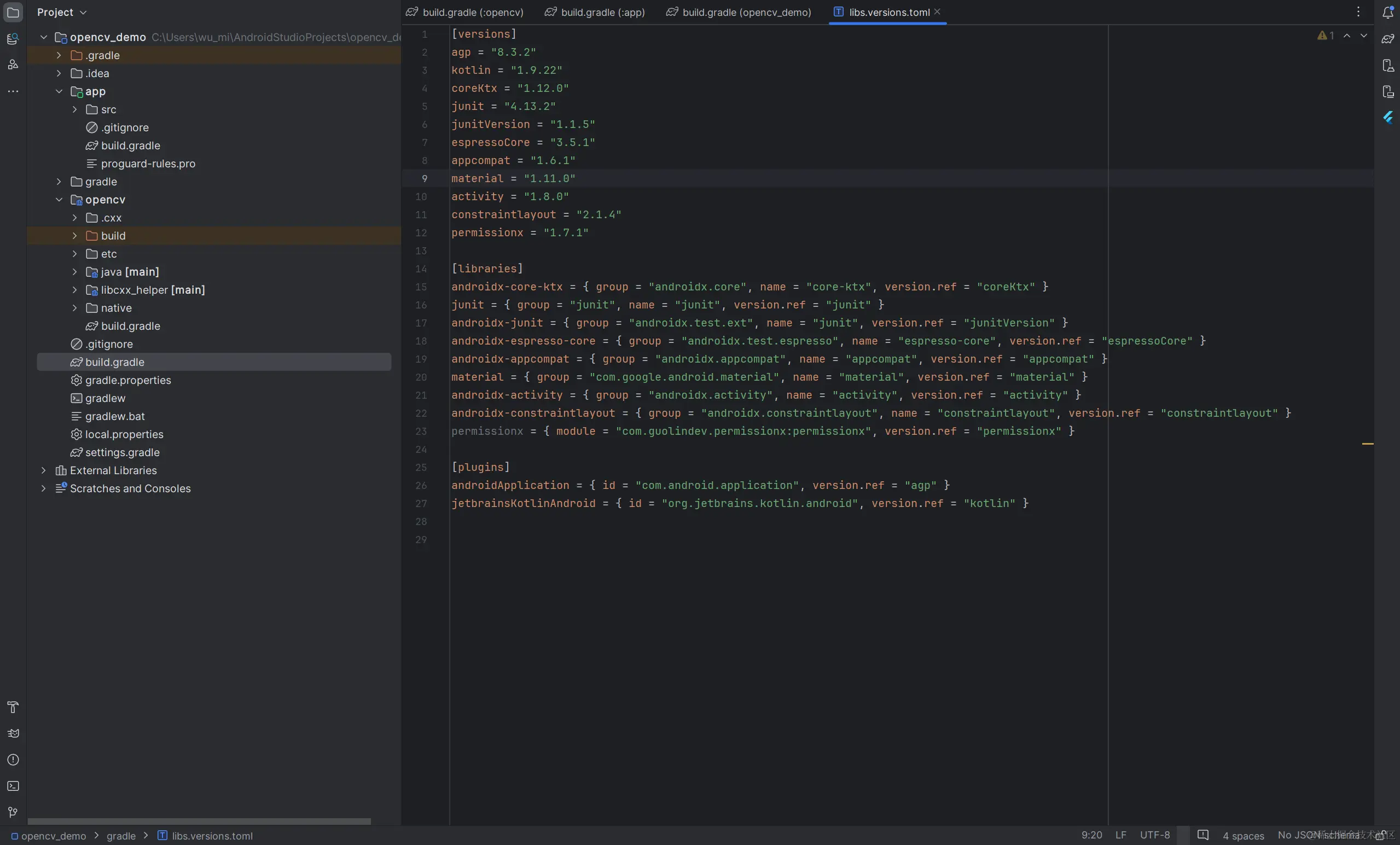Screen dimensions: 1400x845
Task: Open More tool windows ellipsis
Action: point(13,91)
